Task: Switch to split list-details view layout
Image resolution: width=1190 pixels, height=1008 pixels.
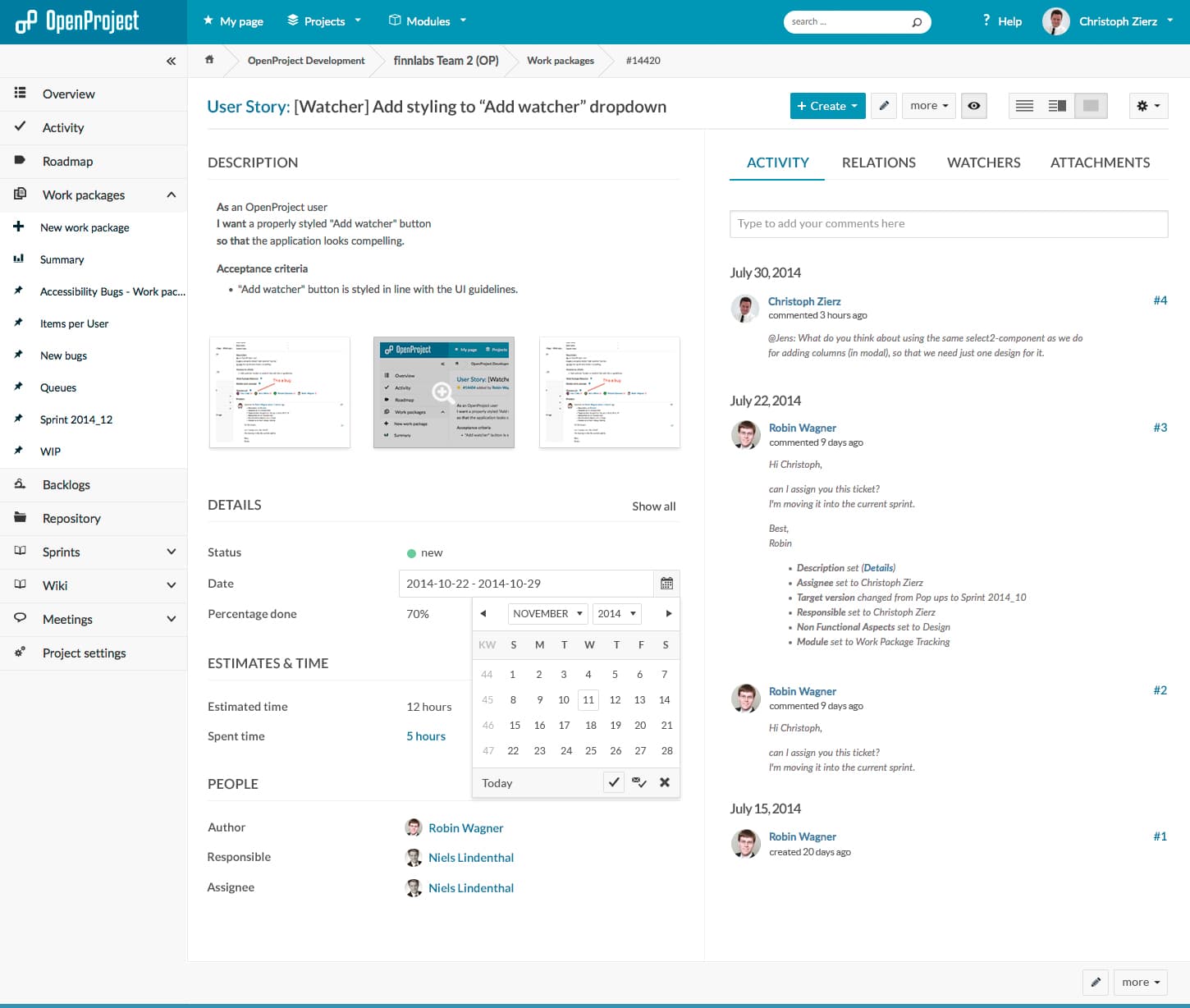Action: [x=1057, y=106]
